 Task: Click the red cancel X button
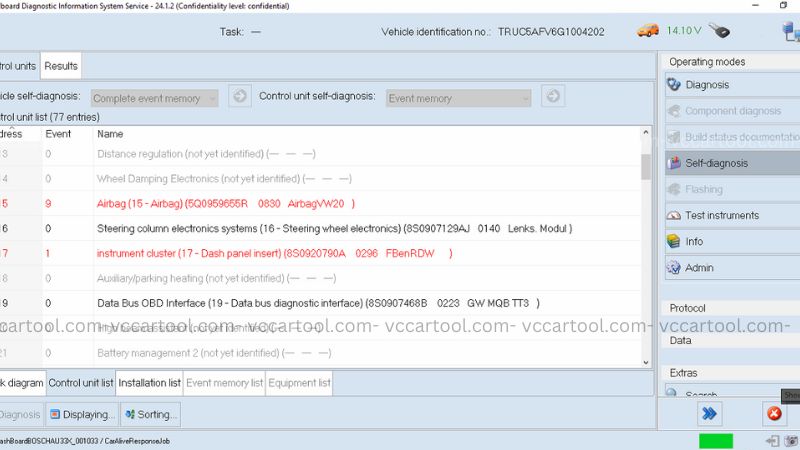(x=774, y=414)
